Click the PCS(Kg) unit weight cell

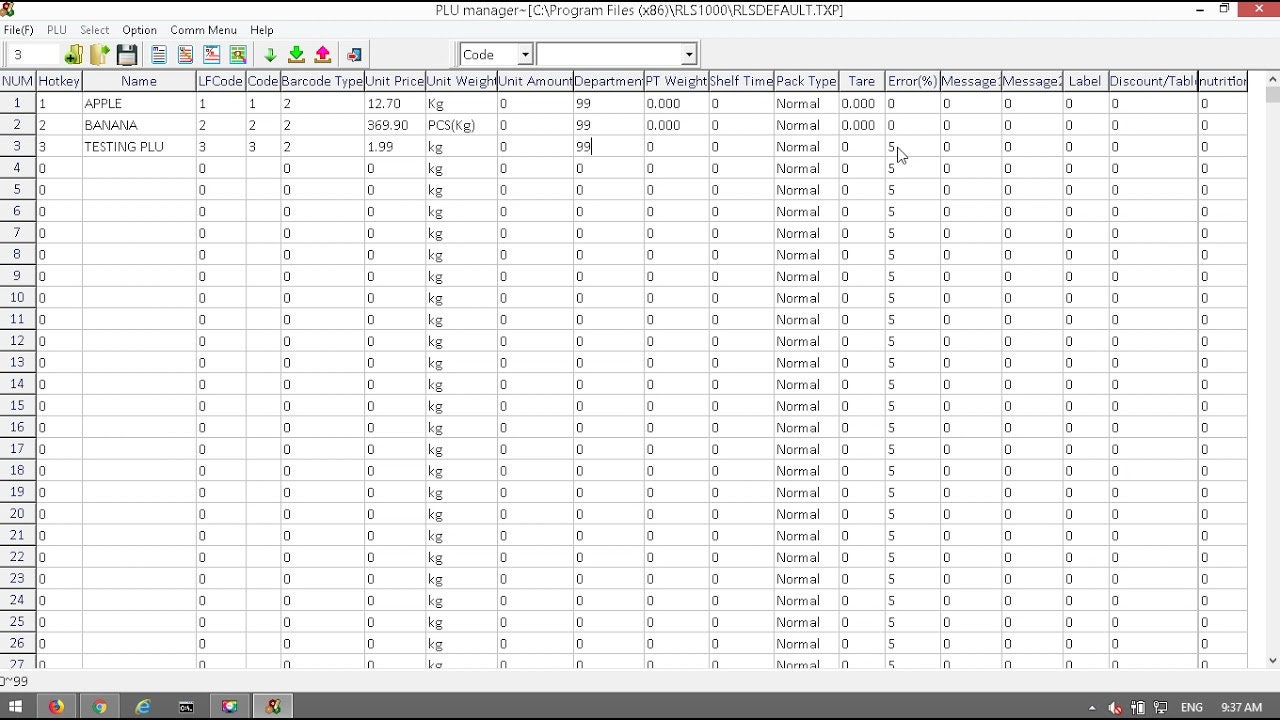click(x=460, y=125)
